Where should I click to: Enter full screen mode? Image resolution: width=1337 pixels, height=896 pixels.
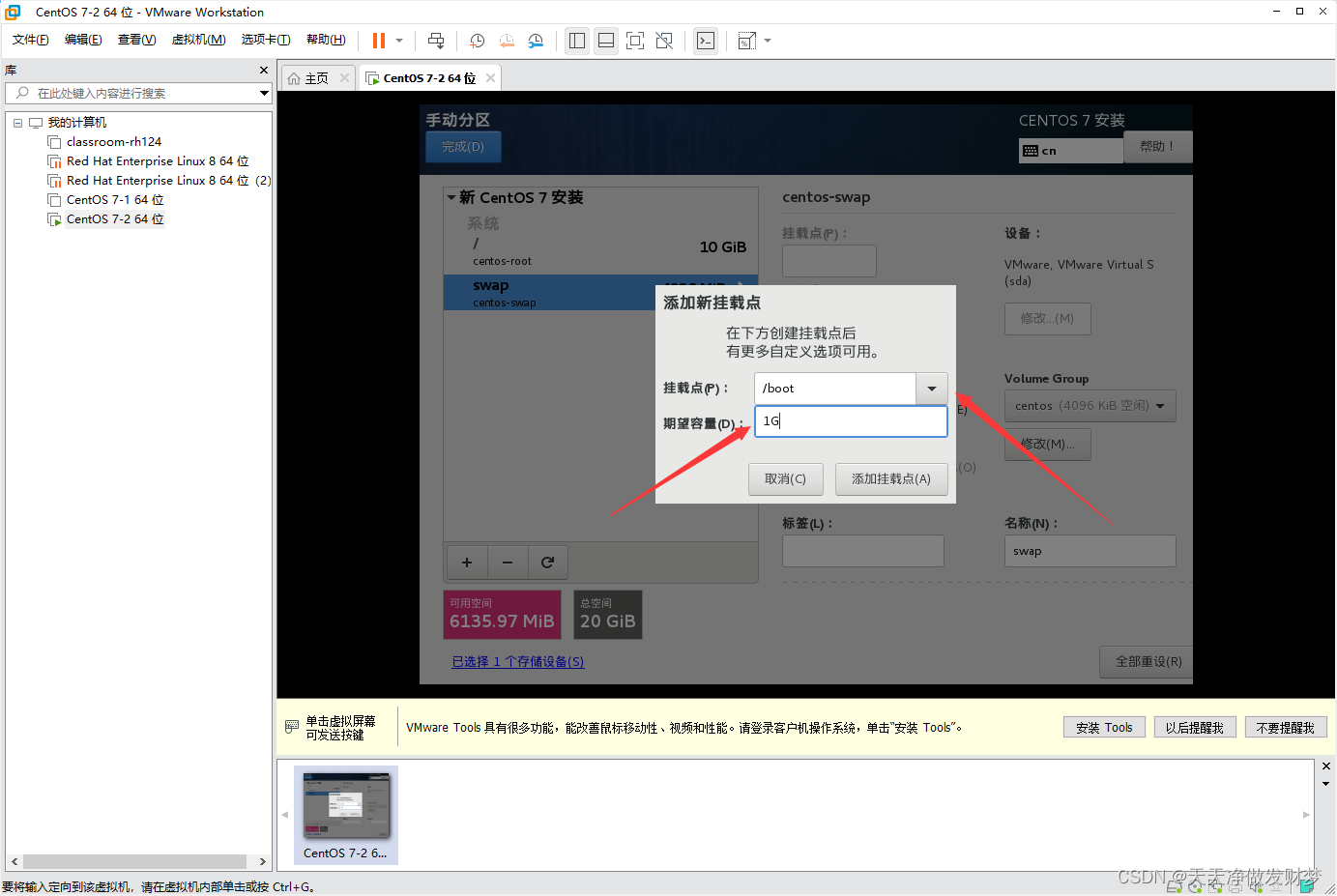[635, 41]
